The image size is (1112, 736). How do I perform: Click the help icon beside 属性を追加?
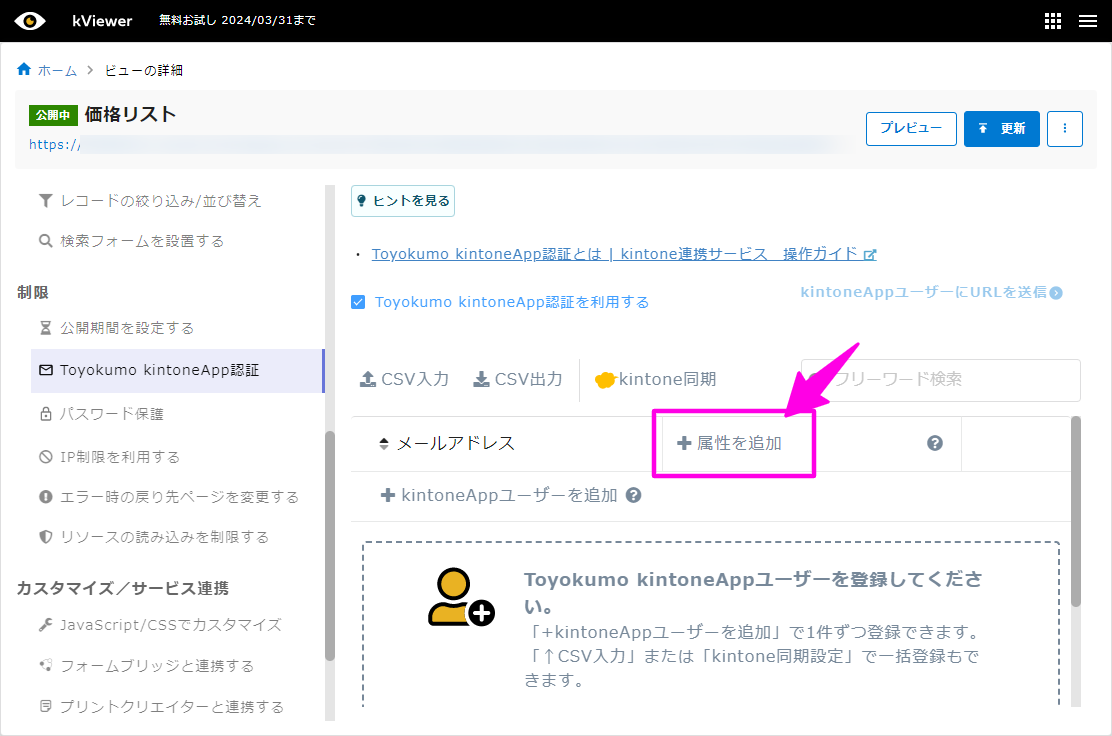[x=935, y=442]
